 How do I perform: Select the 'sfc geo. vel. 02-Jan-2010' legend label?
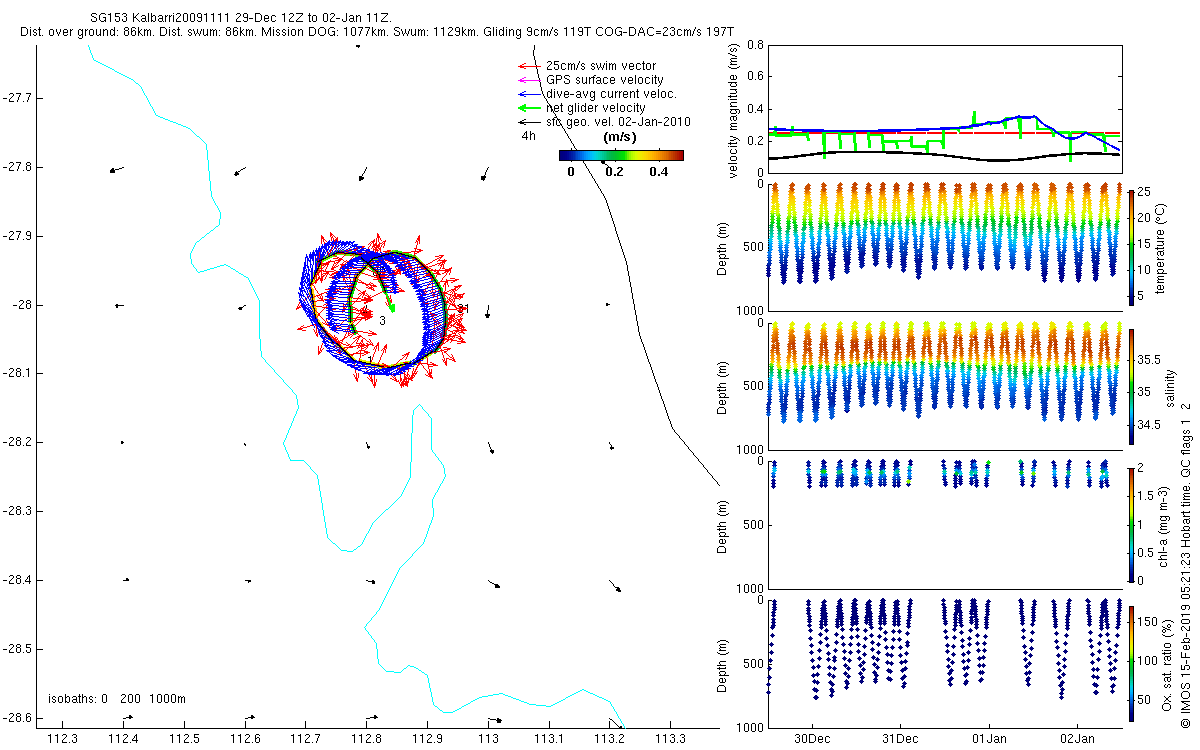(618, 122)
